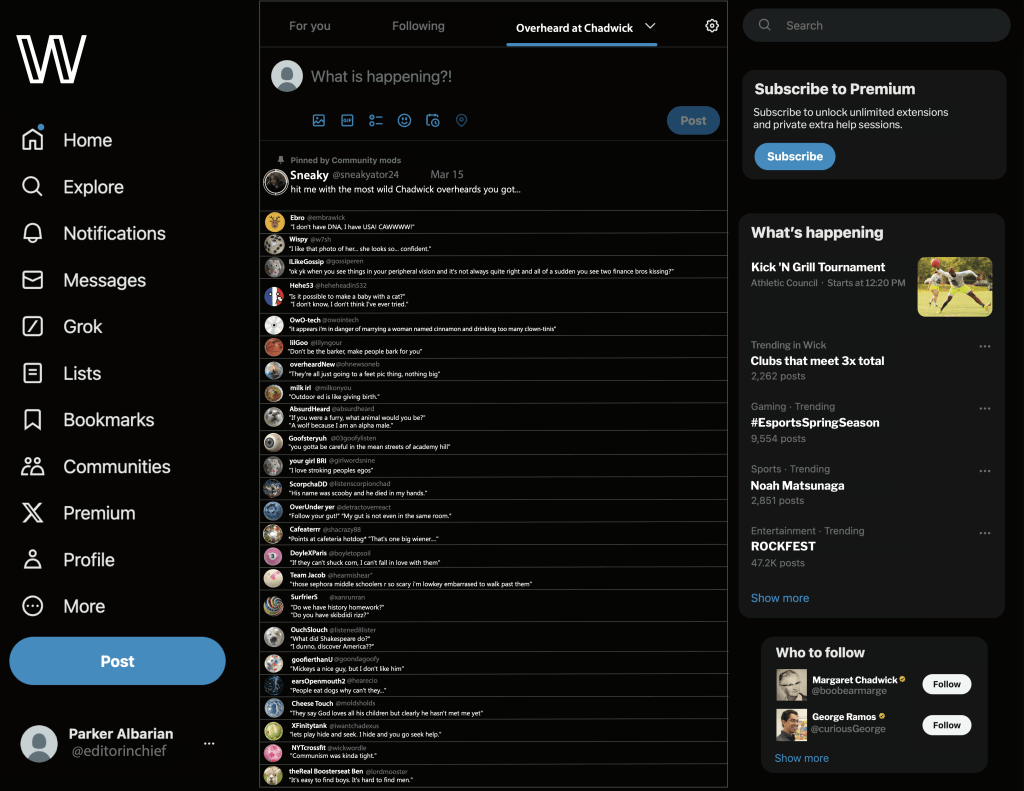Open Bookmarks in the left sidebar

click(x=33, y=419)
